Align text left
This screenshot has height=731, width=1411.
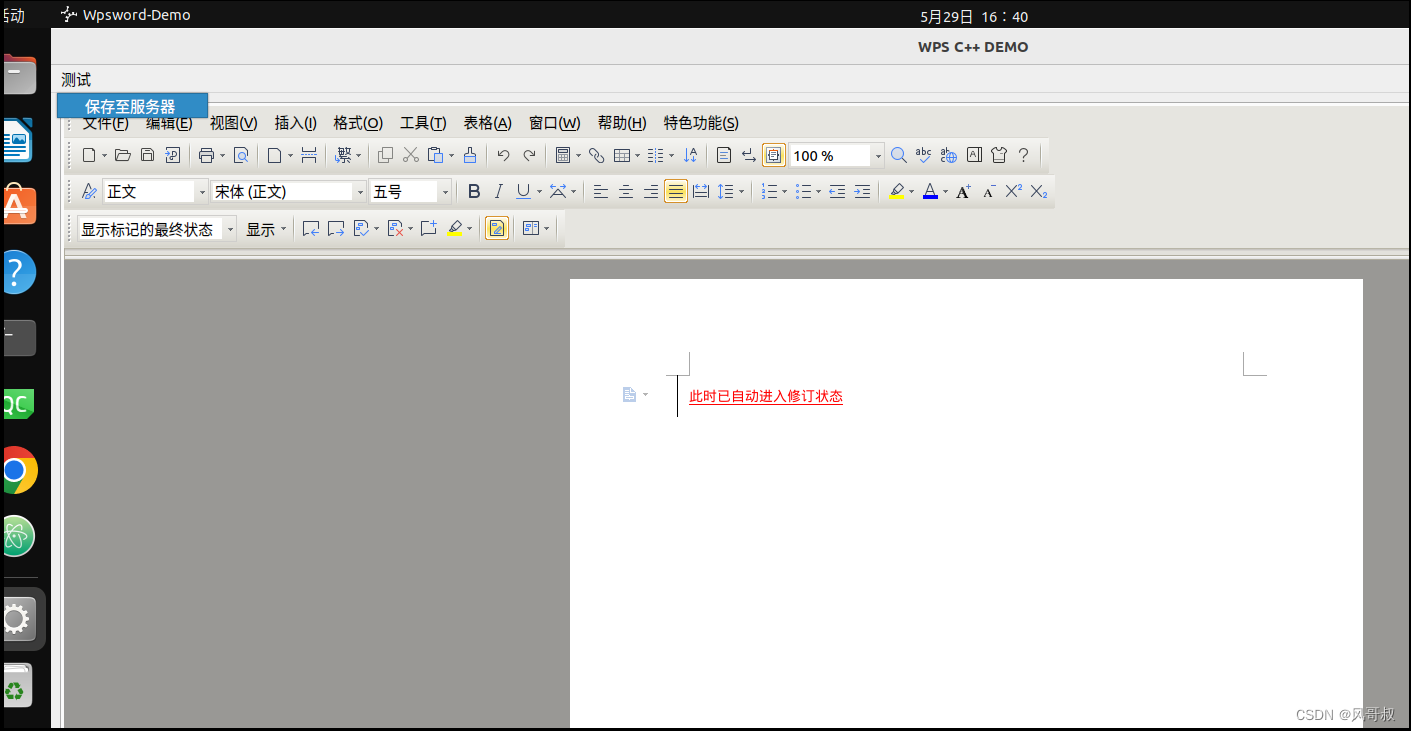(601, 191)
